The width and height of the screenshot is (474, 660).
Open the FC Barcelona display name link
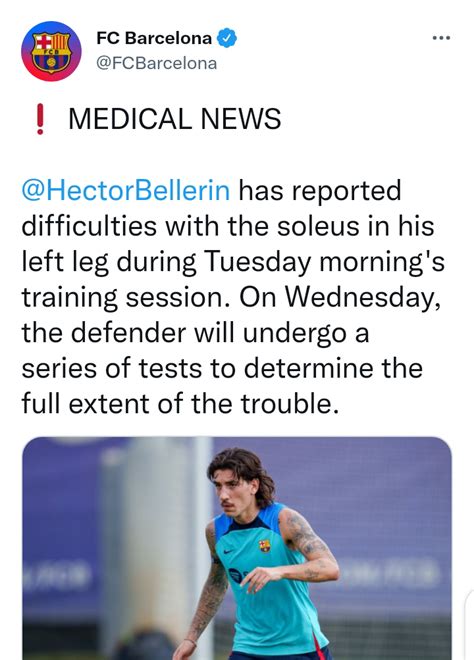coord(154,38)
